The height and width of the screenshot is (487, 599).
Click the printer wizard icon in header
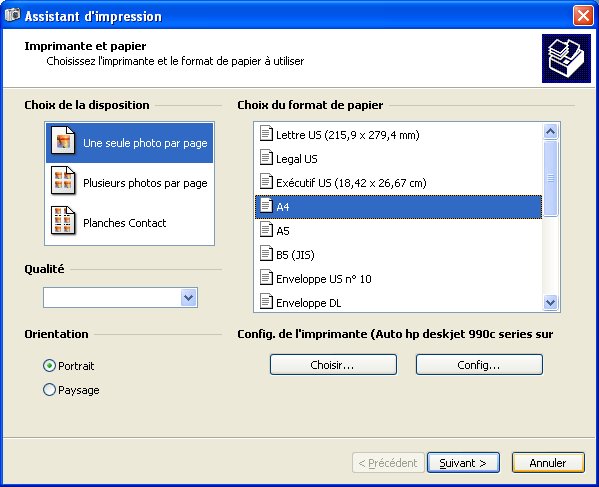[x=566, y=58]
